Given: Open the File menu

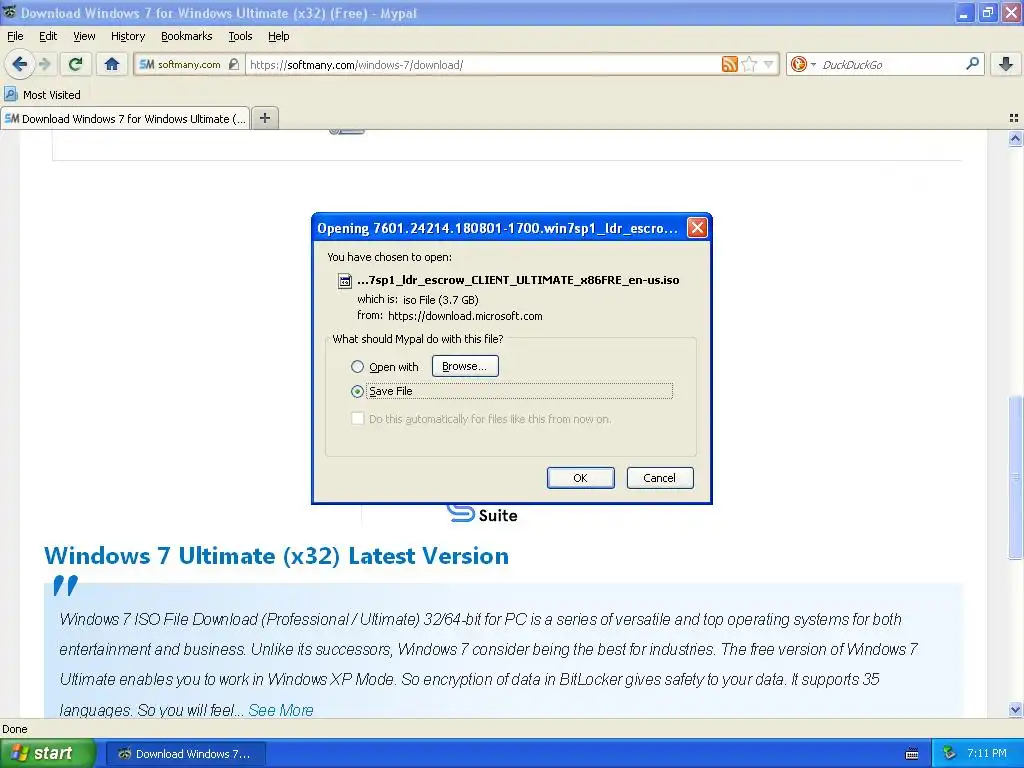Looking at the screenshot, I should coord(15,36).
